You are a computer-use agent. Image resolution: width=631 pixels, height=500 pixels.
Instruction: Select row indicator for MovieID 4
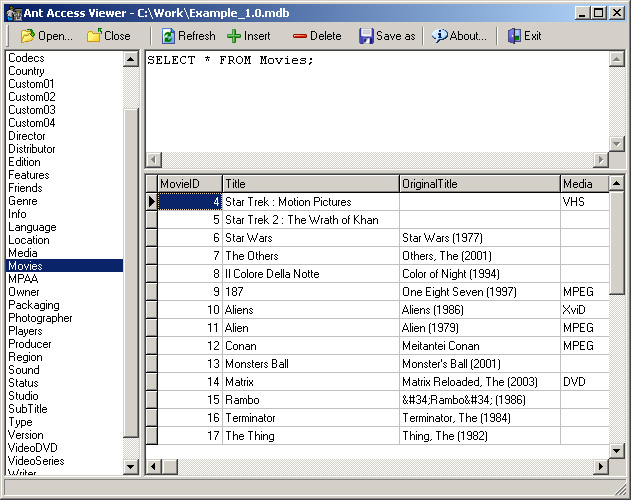click(x=152, y=202)
